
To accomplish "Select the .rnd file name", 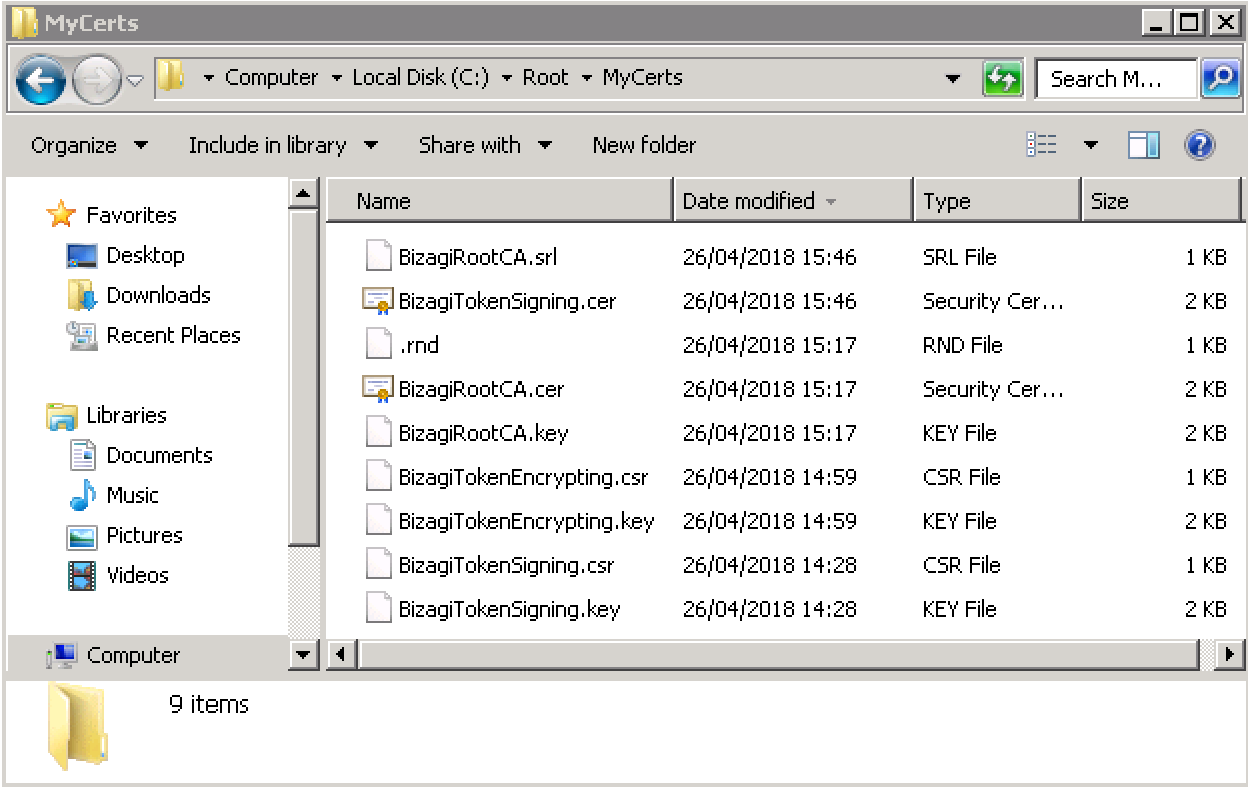I will 418,345.
